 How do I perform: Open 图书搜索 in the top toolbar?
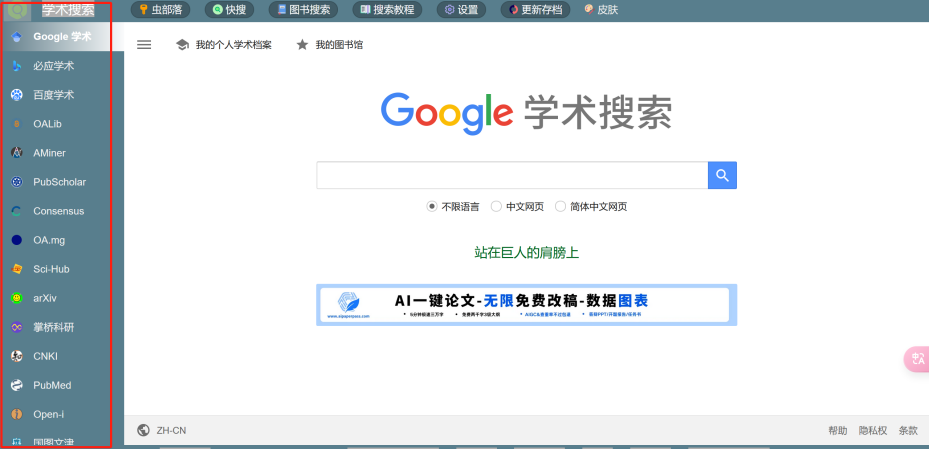point(303,9)
